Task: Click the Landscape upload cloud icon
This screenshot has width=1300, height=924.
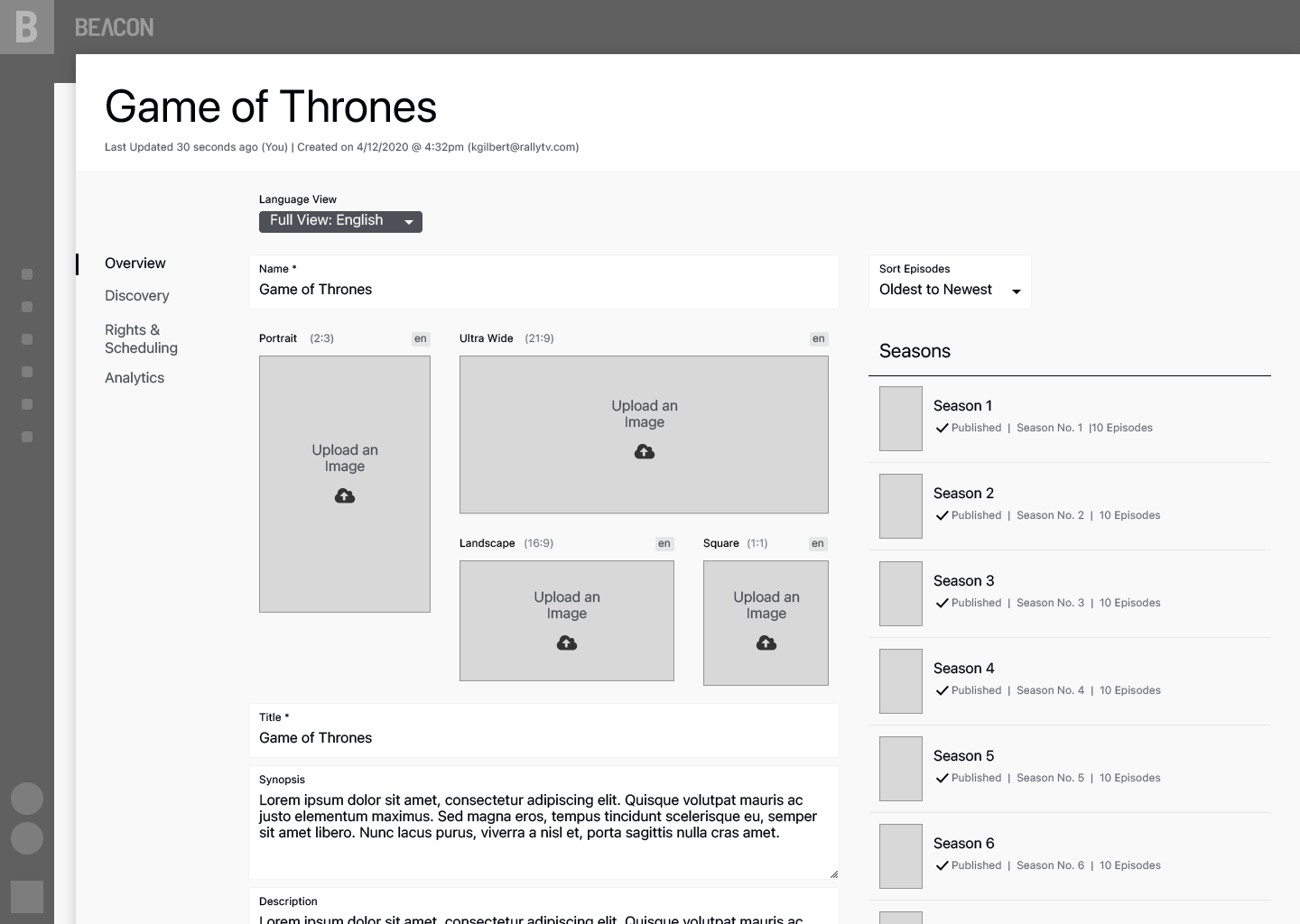Action: (566, 642)
